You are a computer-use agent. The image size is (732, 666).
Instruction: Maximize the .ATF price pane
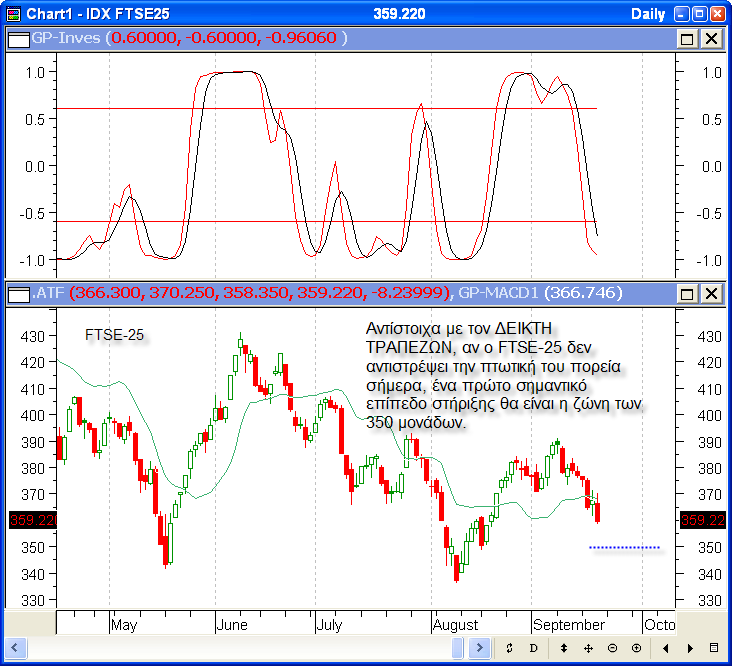click(687, 293)
